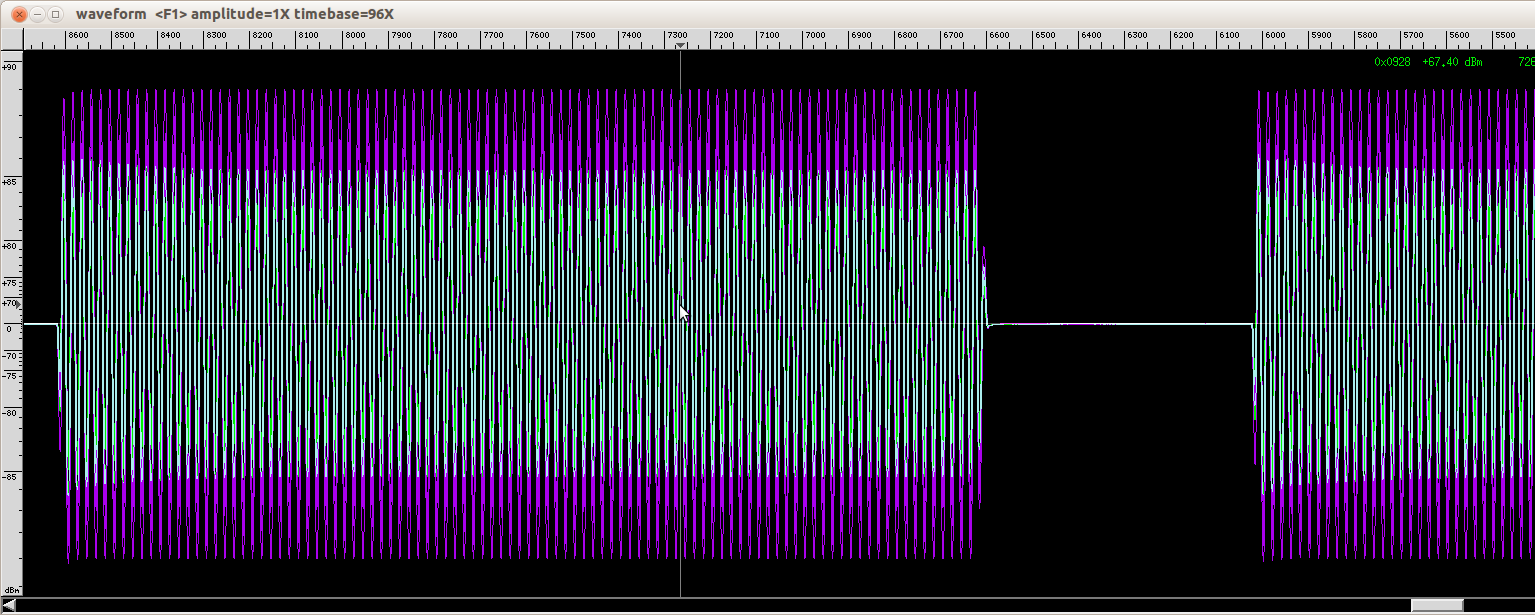Click the 6800 tick on time ruler
This screenshot has height=615, width=1535.
907,35
